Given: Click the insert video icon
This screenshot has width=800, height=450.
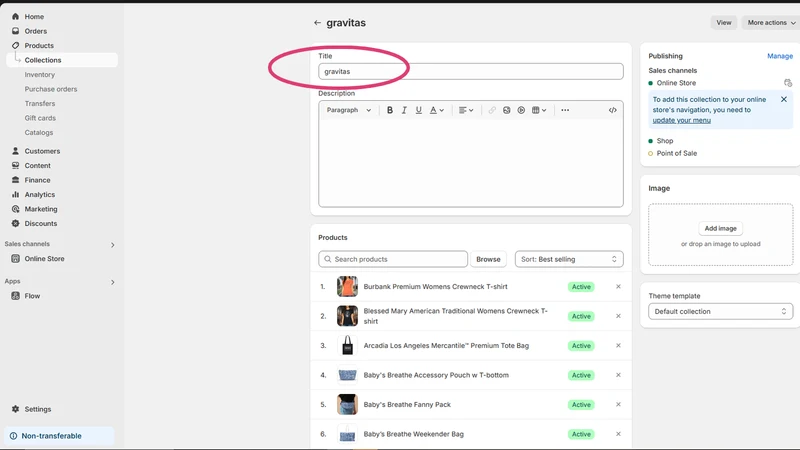Looking at the screenshot, I should point(521,110).
